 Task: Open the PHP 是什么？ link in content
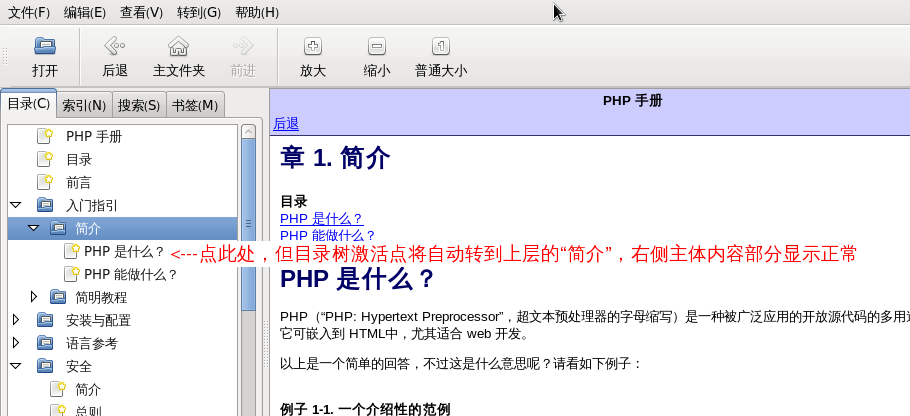pyautogui.click(x=322, y=219)
